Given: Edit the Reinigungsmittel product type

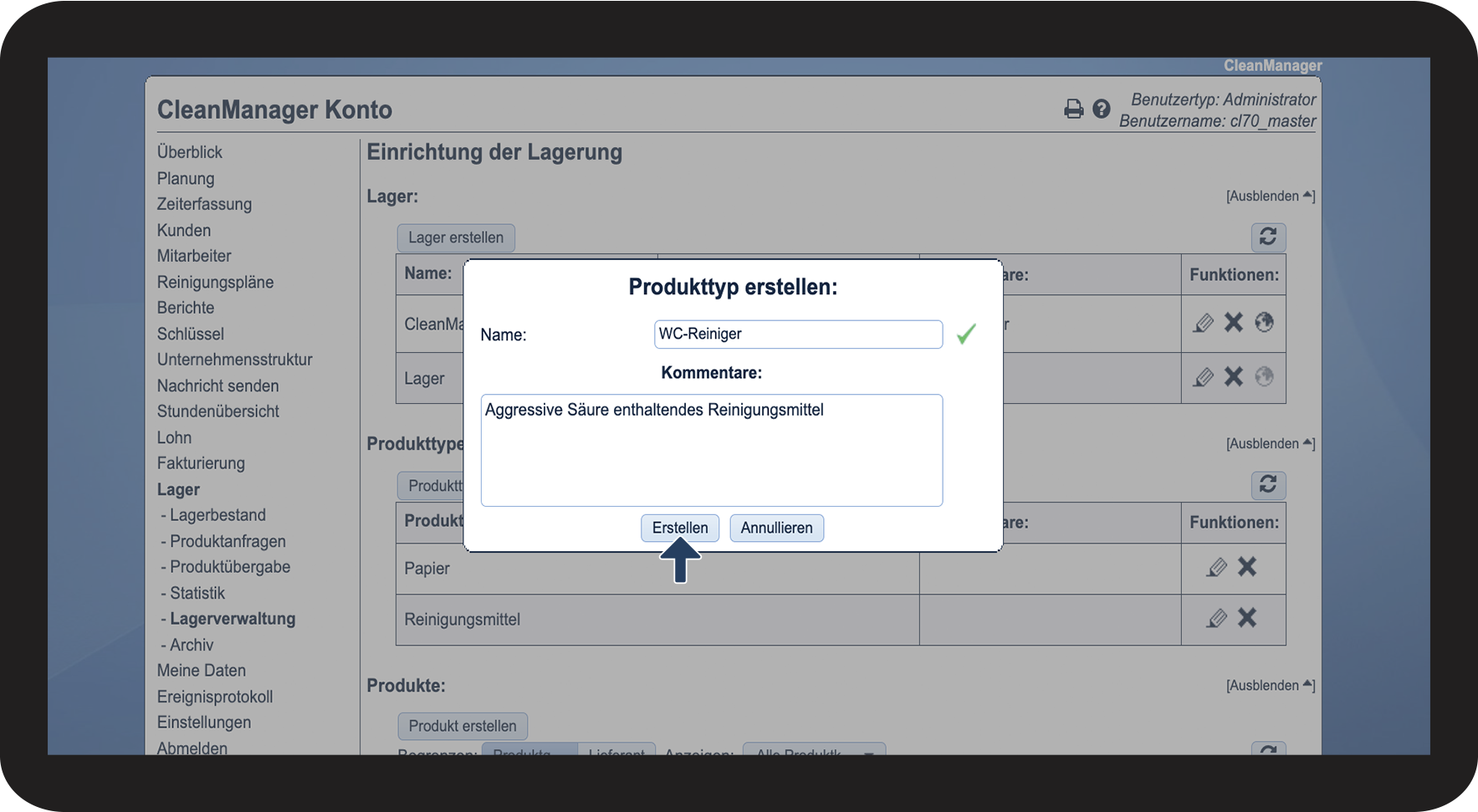Looking at the screenshot, I should (1216, 619).
